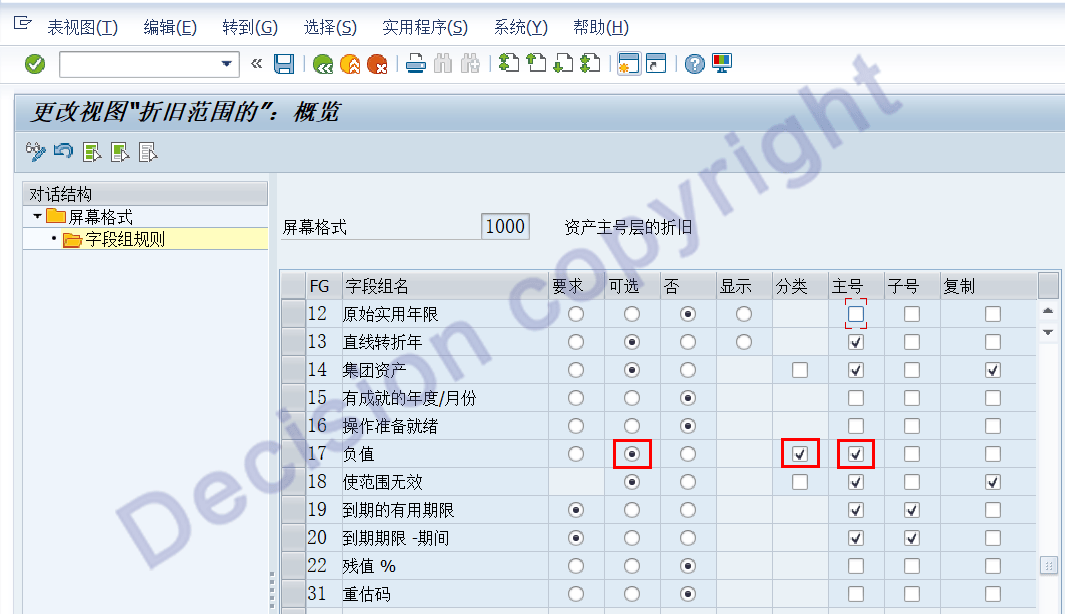The image size is (1065, 614).
Task: Click the 复制 column header
Action: coord(989,286)
